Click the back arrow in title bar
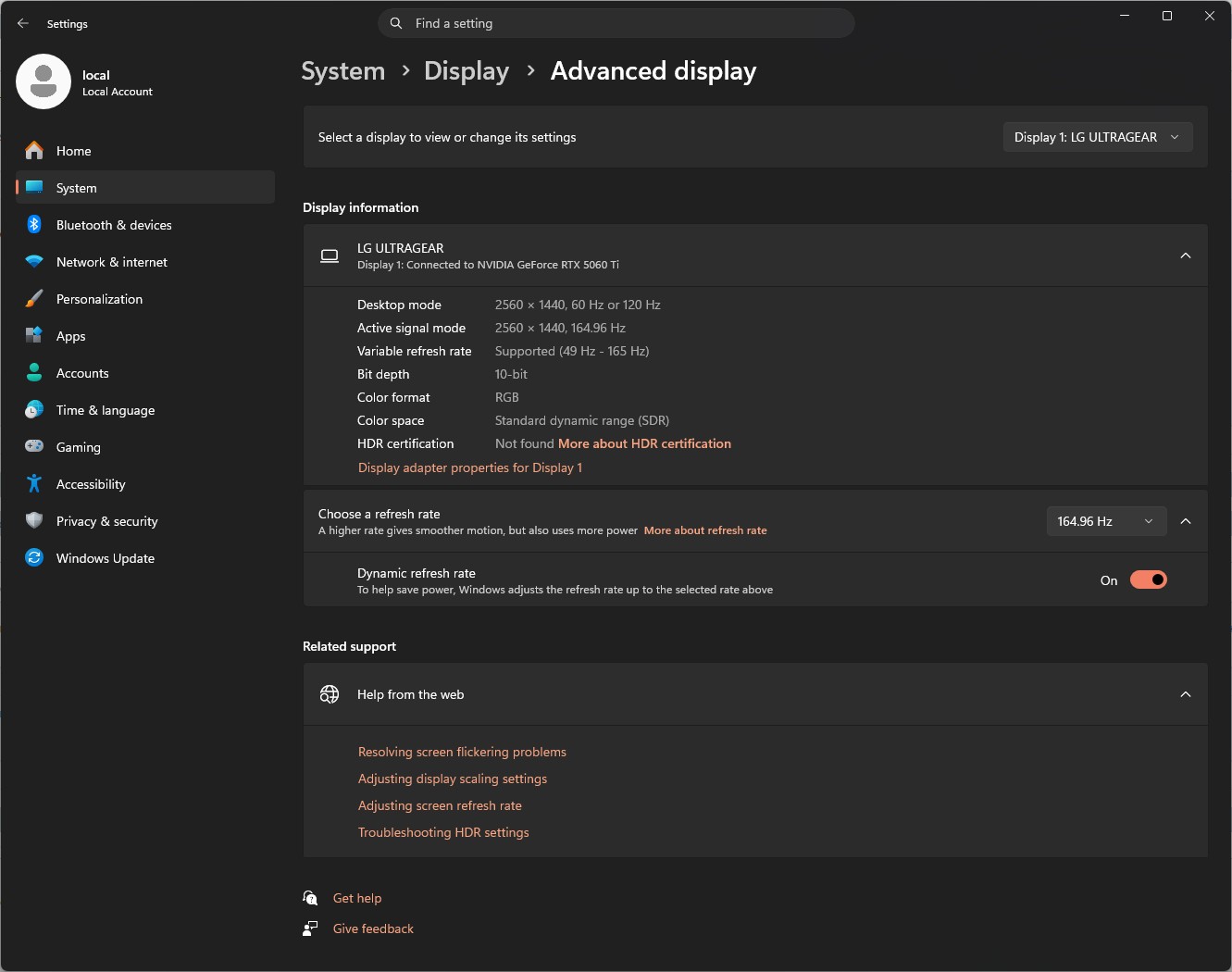Image resolution: width=1232 pixels, height=972 pixels. (x=23, y=24)
